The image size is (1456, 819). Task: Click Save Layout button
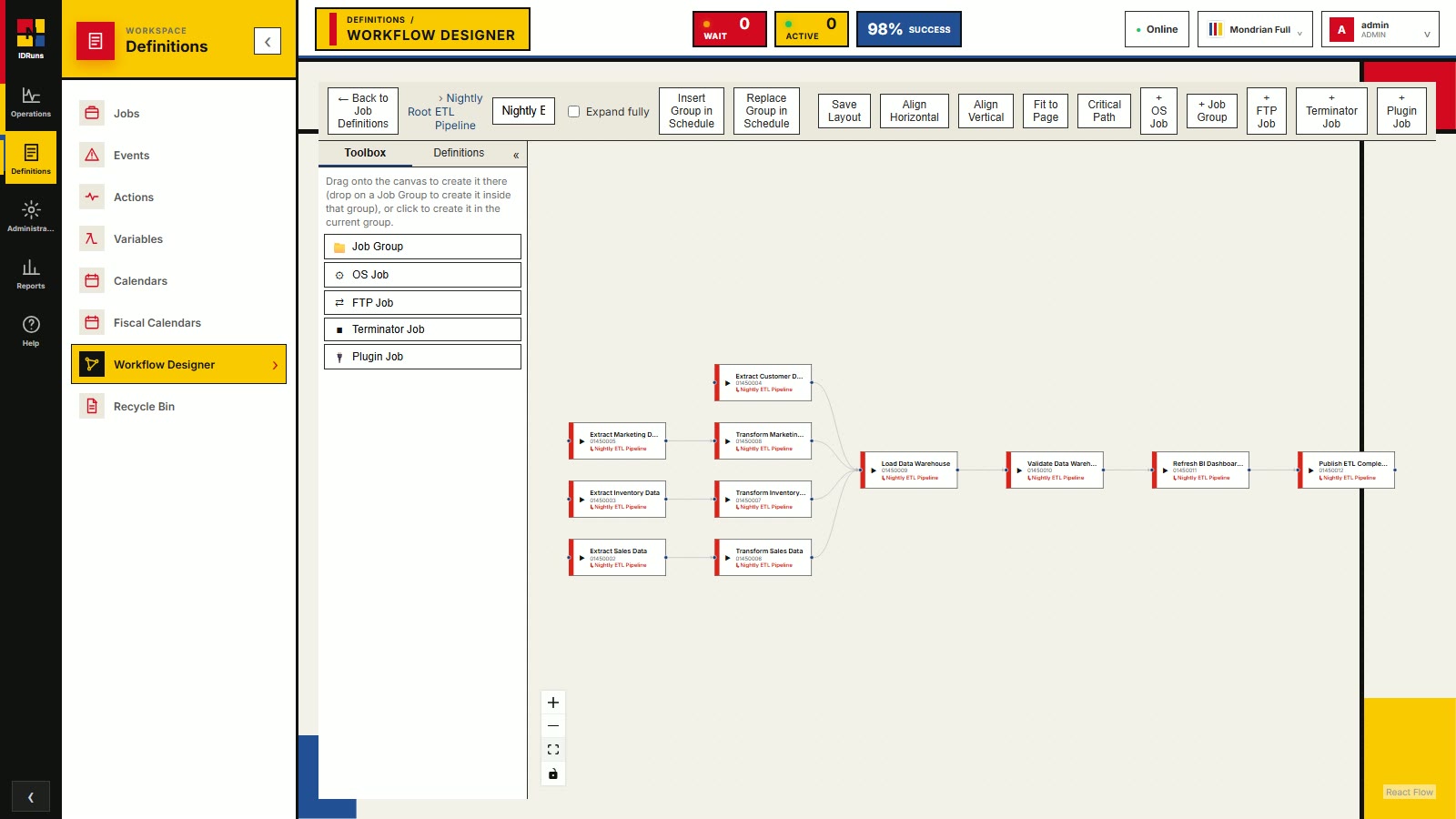pyautogui.click(x=844, y=111)
